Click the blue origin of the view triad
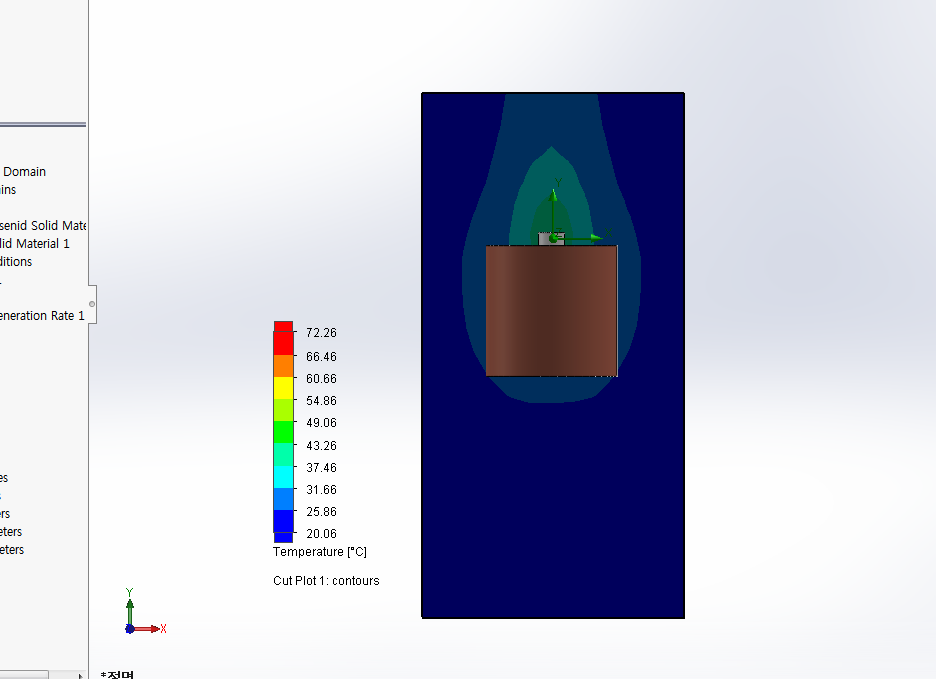The image size is (936, 679). [130, 629]
